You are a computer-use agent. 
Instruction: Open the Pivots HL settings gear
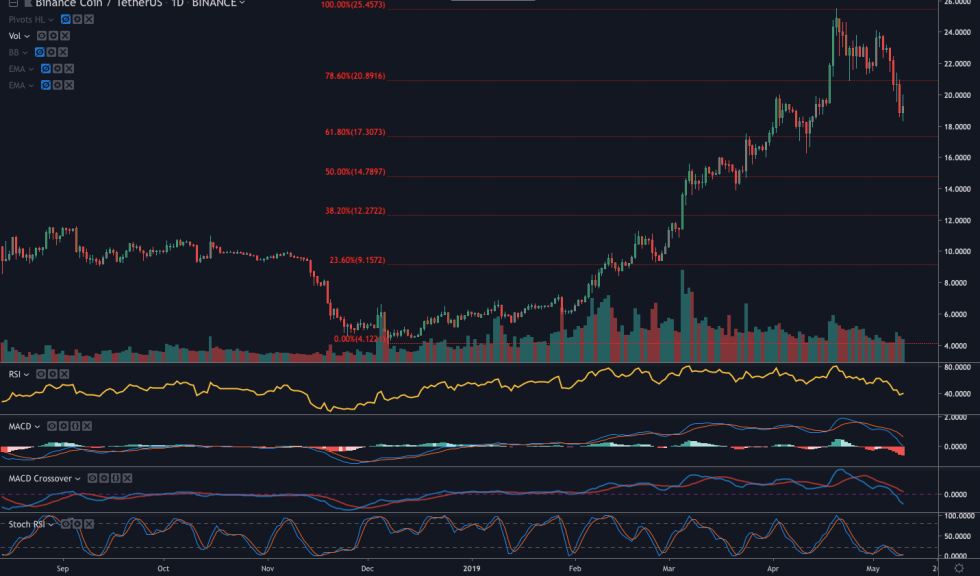78,19
